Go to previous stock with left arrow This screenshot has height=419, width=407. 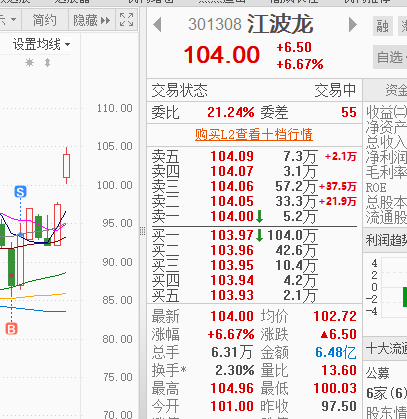pos(157,25)
